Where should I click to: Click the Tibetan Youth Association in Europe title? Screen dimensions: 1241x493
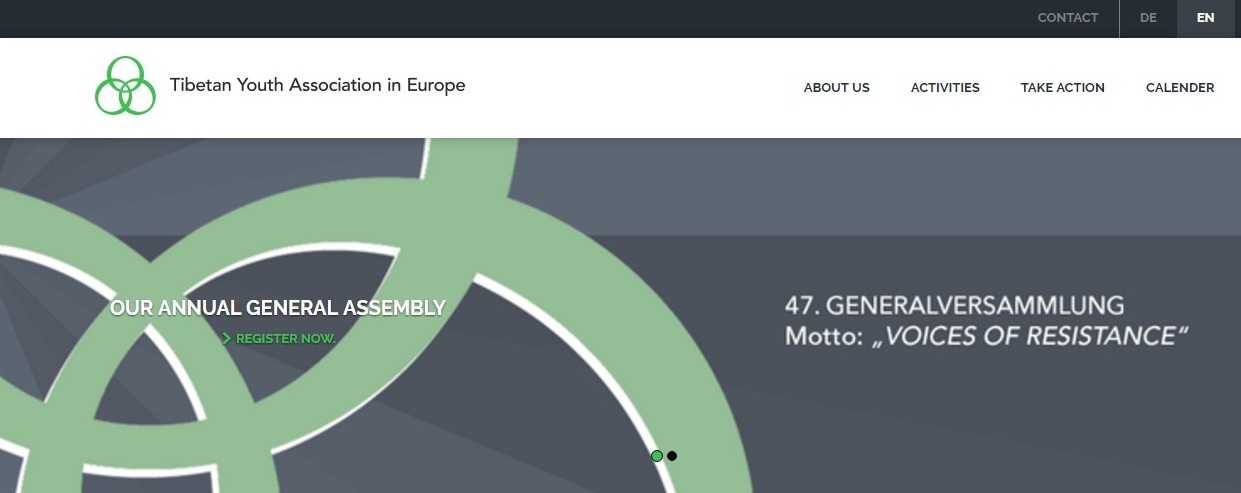click(x=317, y=85)
